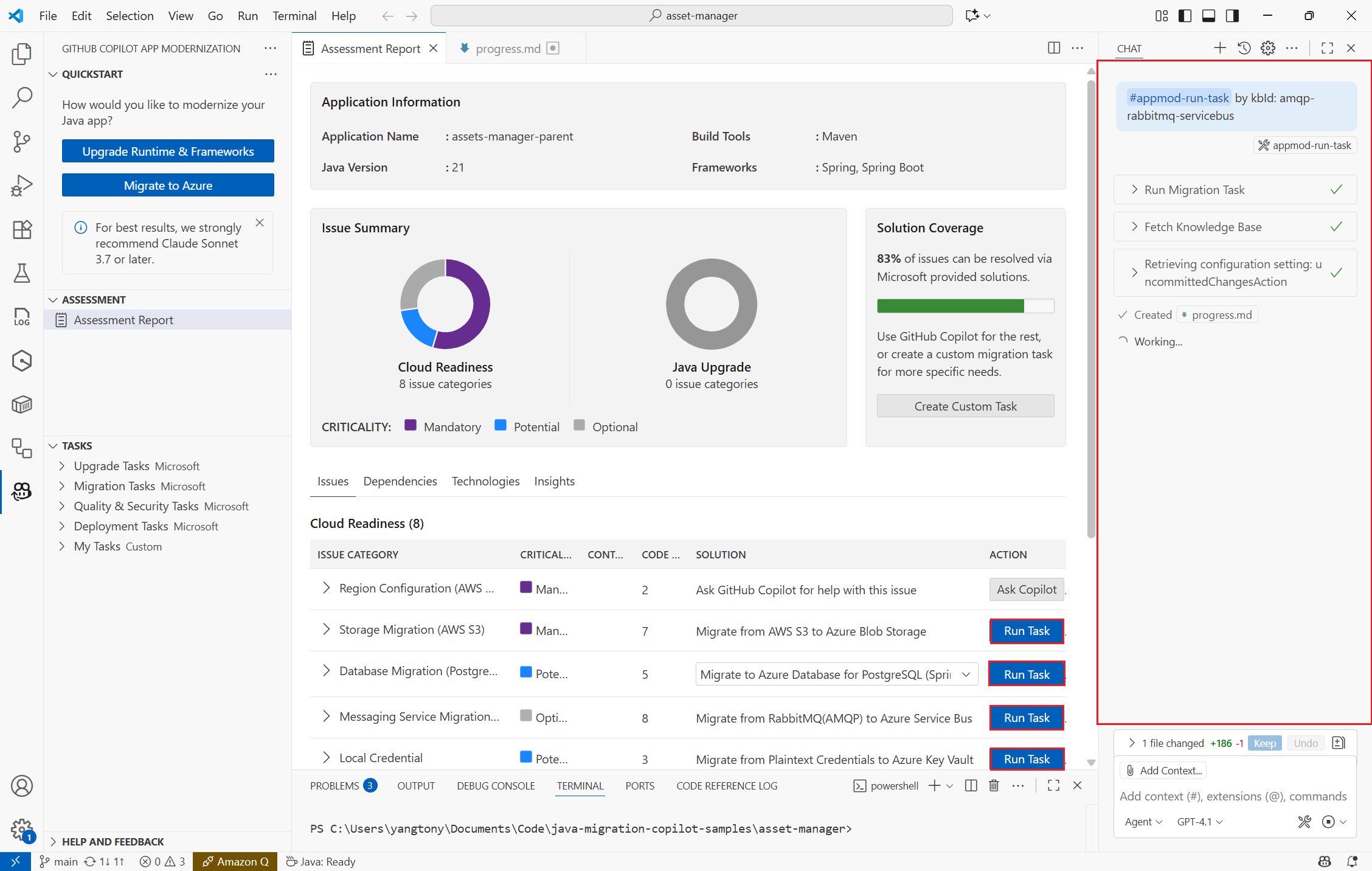The image size is (1372, 871).
Task: Configure chat tools wrench icon
Action: (x=1304, y=822)
